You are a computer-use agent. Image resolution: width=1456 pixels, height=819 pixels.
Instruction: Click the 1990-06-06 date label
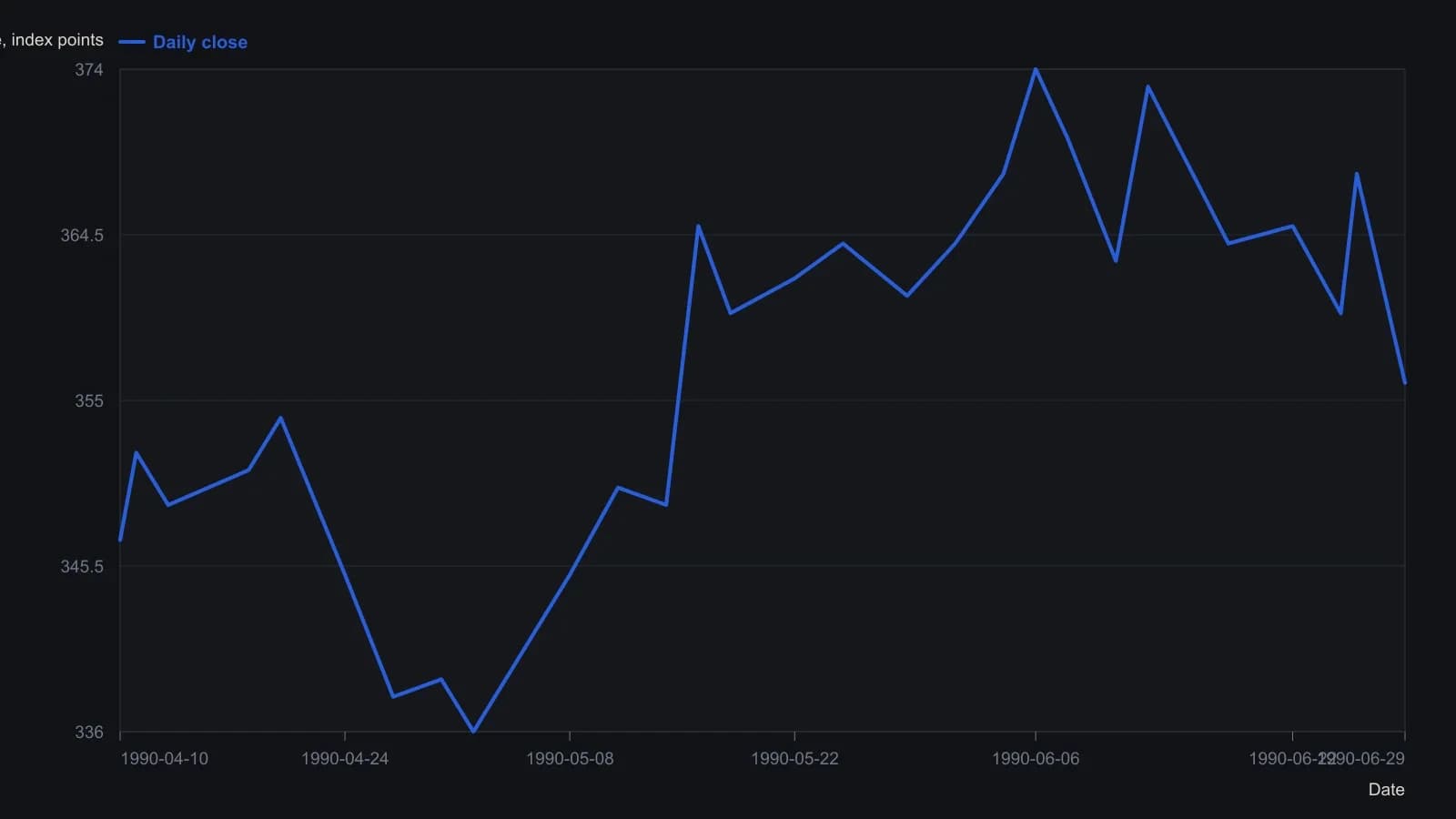click(x=1036, y=759)
